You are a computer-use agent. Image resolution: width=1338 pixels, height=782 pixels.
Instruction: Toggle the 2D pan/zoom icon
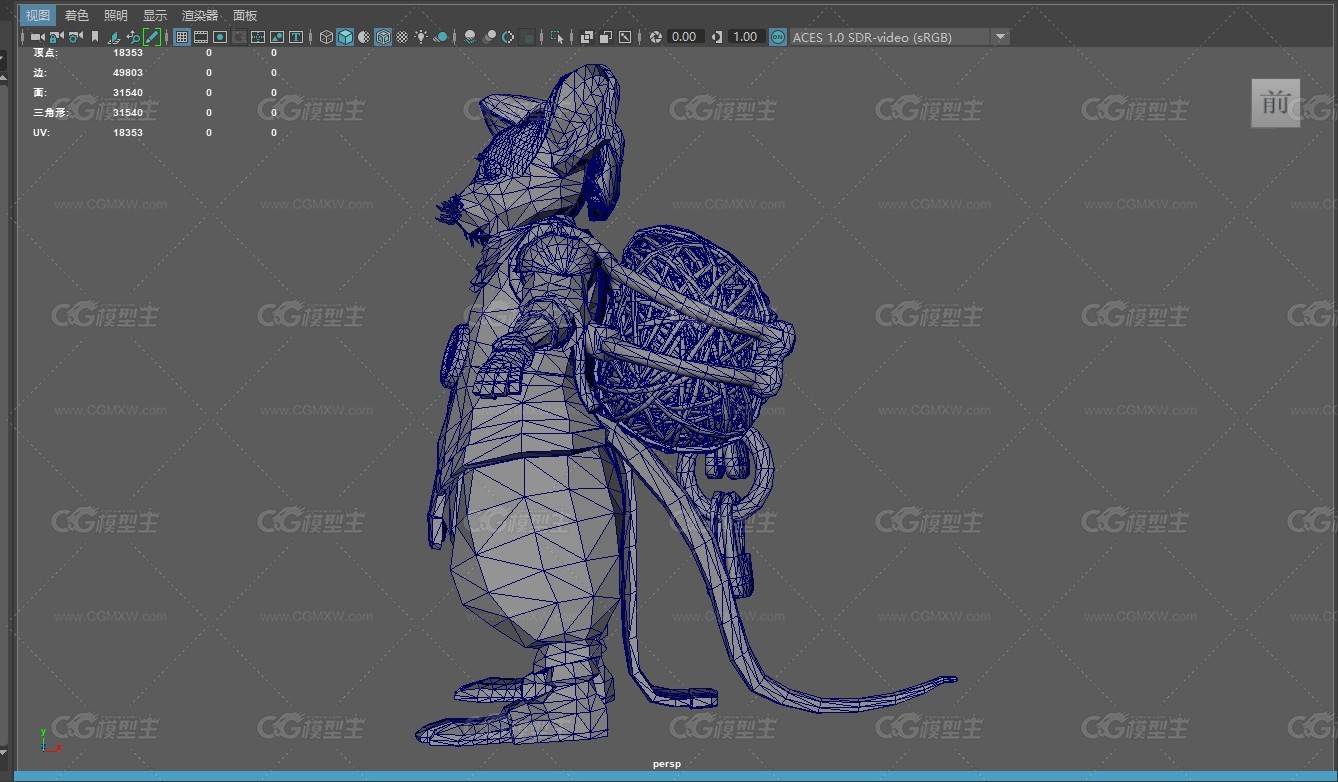pyautogui.click(x=133, y=37)
